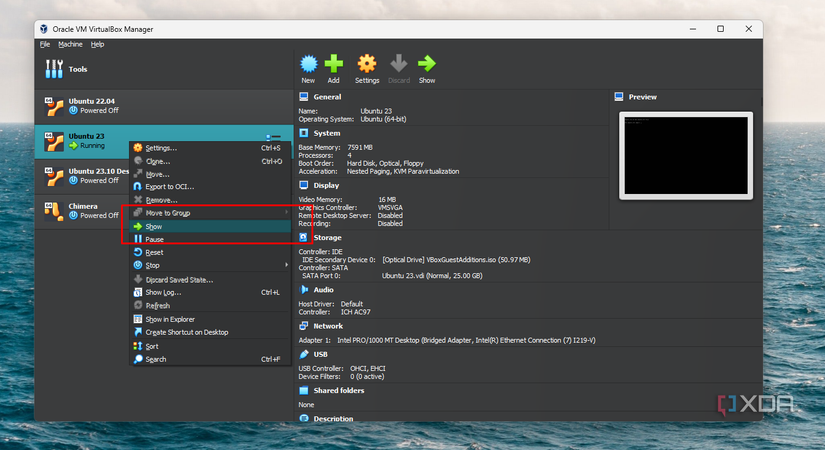Select Show in Explorer entry
Viewport: 825px width, 450px height.
click(210, 319)
